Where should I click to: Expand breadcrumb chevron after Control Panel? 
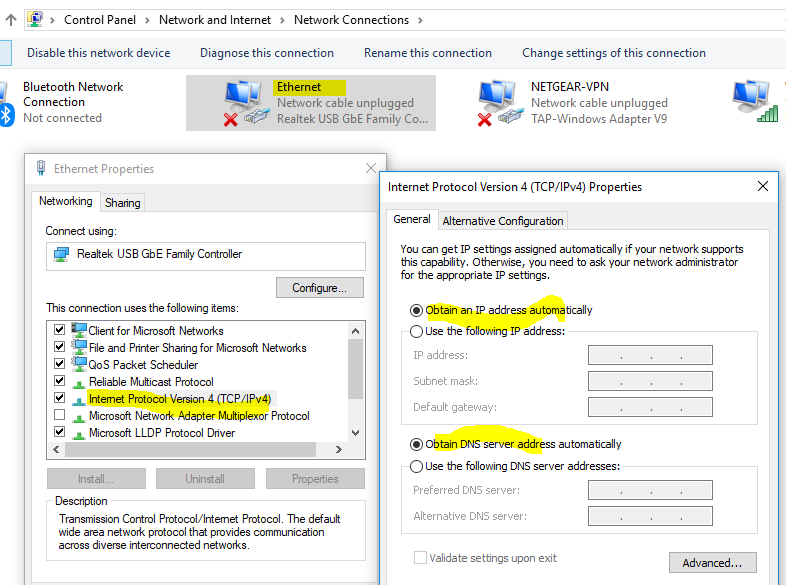pyautogui.click(x=147, y=20)
